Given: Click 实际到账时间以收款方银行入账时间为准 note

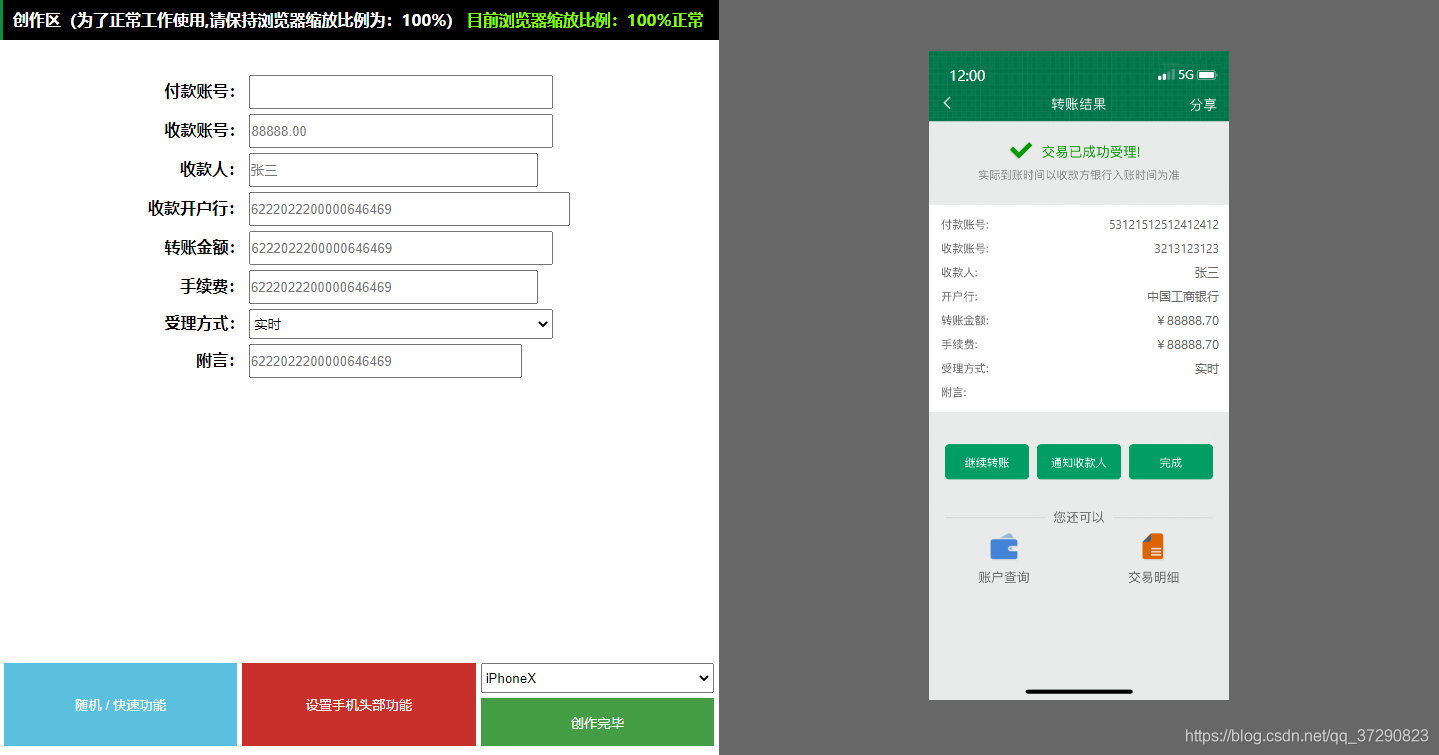Looking at the screenshot, I should point(1079,175).
